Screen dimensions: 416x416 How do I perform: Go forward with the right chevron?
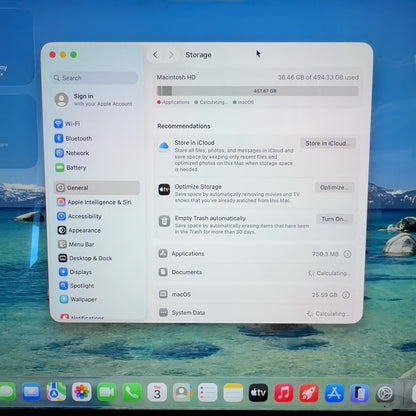click(171, 55)
